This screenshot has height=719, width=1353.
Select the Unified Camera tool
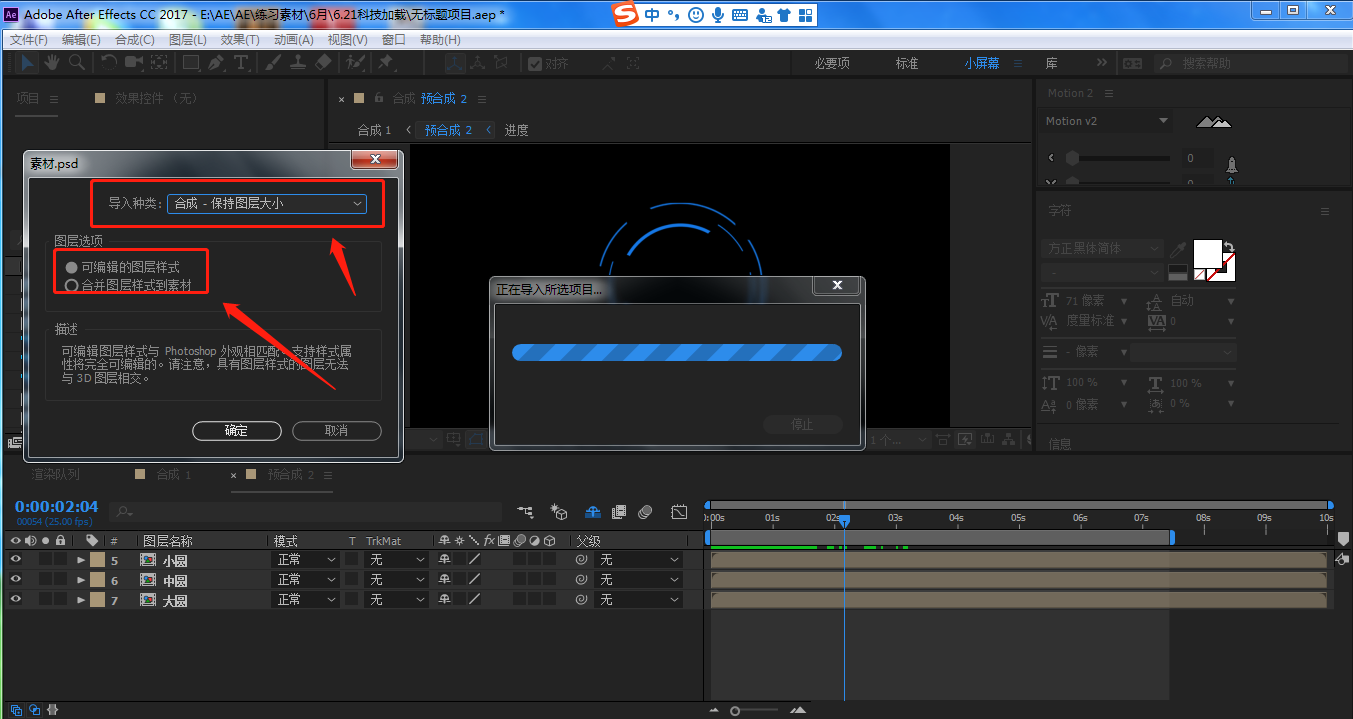(x=134, y=63)
